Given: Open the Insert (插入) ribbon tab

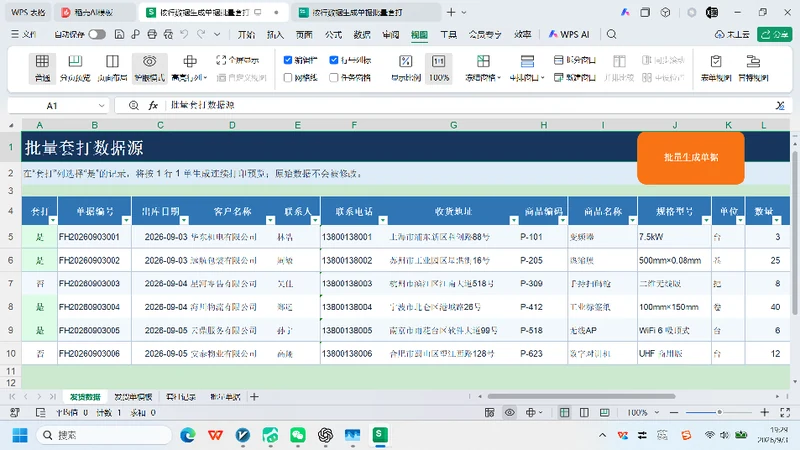Looking at the screenshot, I should [275, 34].
